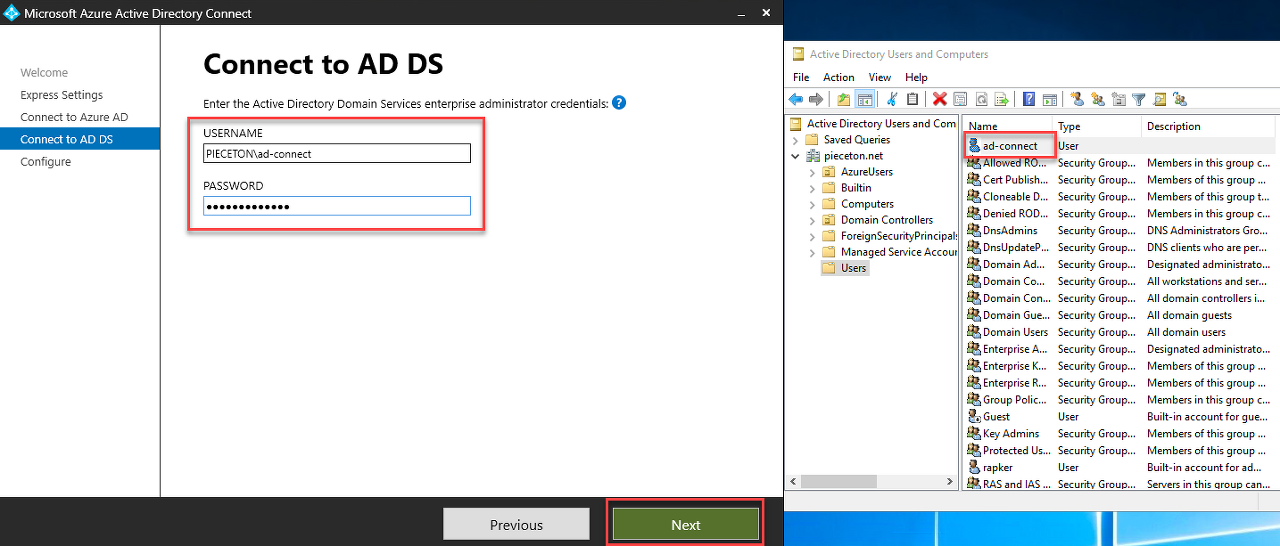This screenshot has width=1280, height=546.
Task: Click the Refresh toolbar icon
Action: 981,99
